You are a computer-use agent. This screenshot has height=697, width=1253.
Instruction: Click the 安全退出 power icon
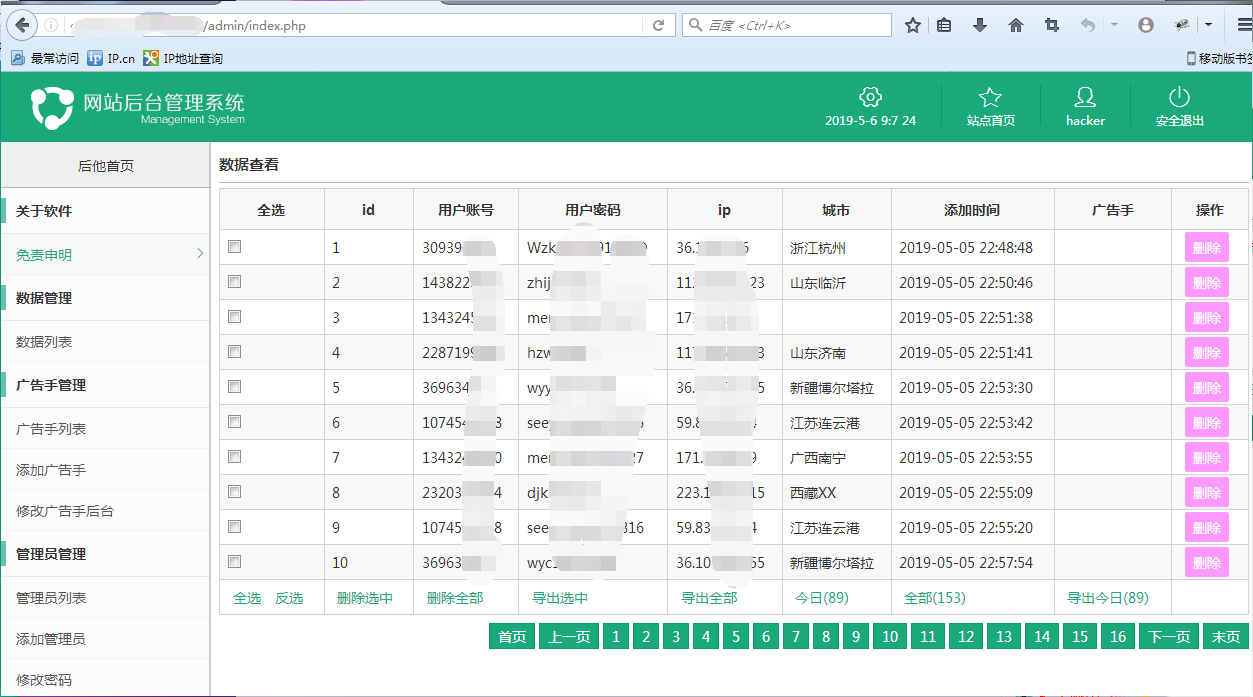pos(1179,97)
